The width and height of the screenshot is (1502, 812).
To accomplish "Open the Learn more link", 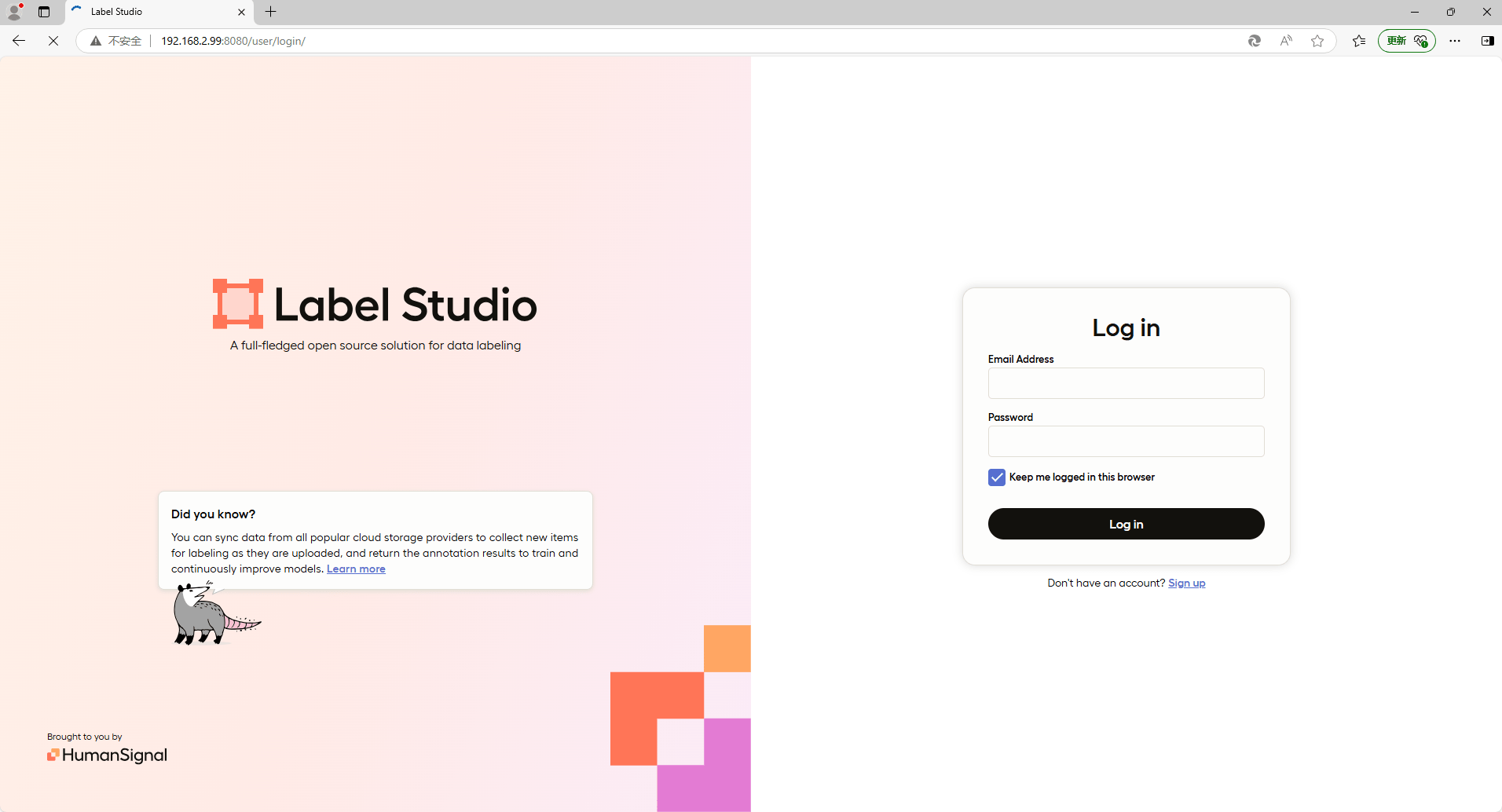I will click(356, 569).
